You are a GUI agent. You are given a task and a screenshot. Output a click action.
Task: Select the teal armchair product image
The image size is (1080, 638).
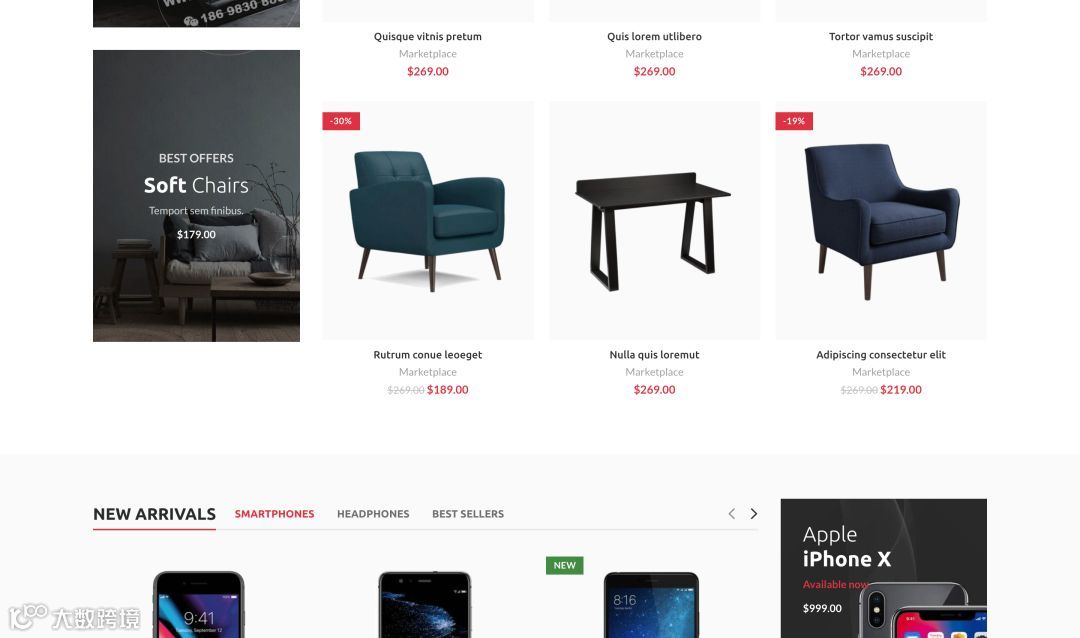click(x=428, y=220)
